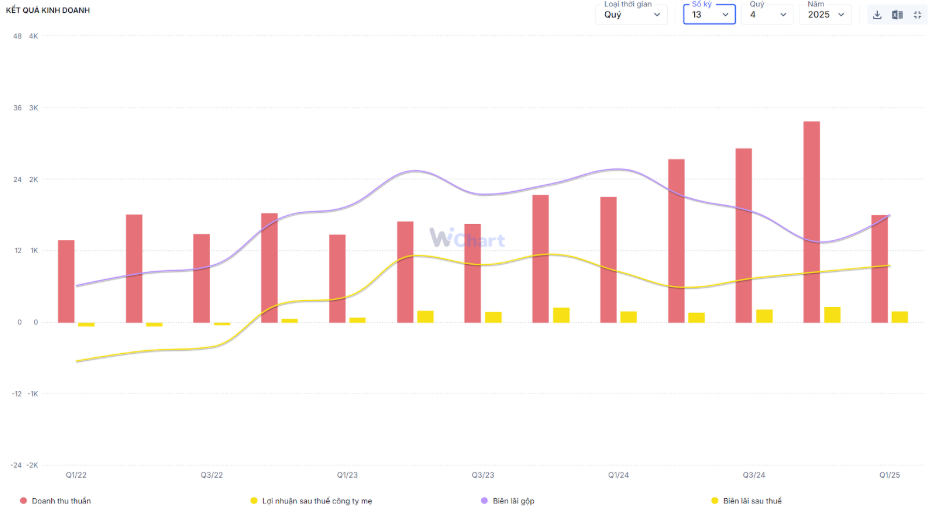Exit fullscreen chart view
The image size is (934, 517).
tap(917, 15)
